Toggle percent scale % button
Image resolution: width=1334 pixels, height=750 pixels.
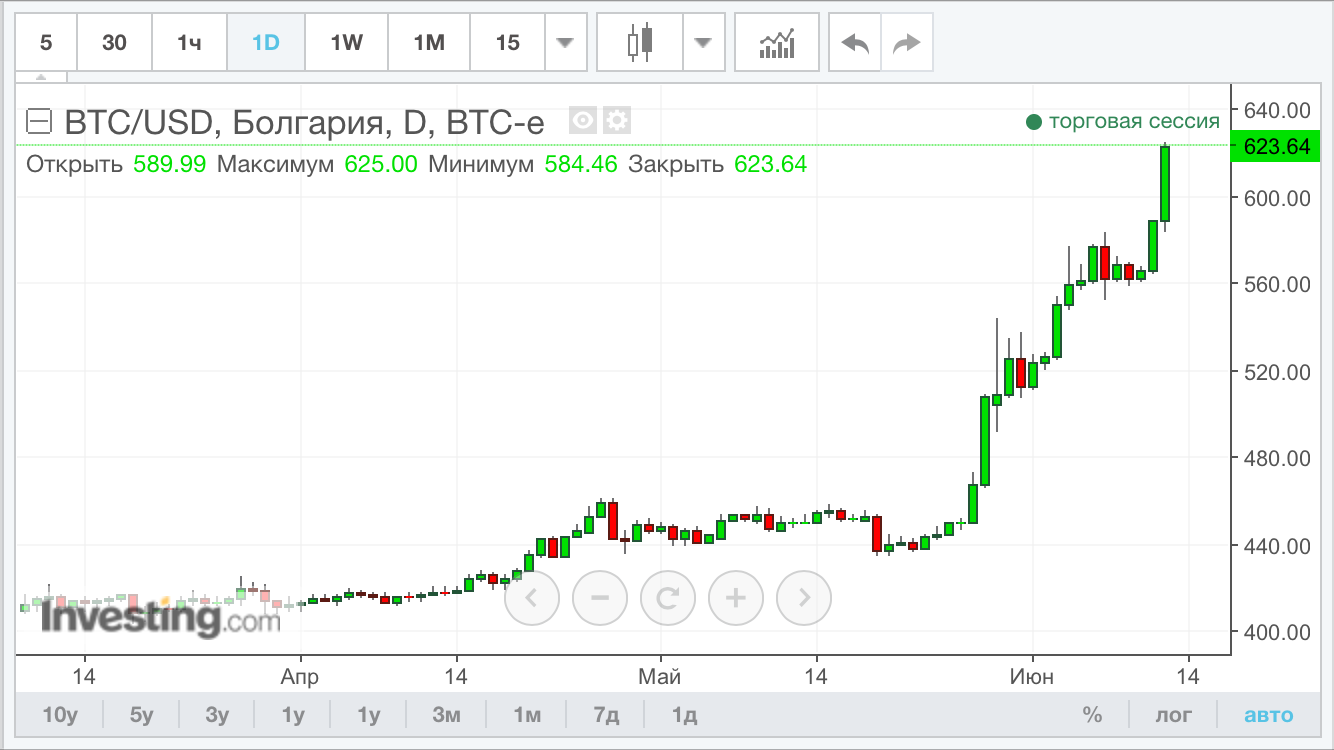tap(1092, 715)
